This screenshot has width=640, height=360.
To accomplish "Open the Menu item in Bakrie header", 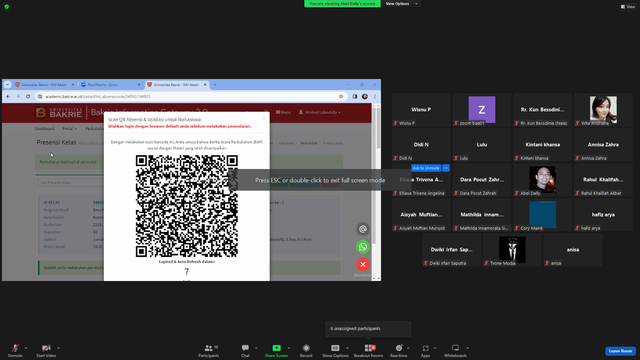I will point(283,112).
